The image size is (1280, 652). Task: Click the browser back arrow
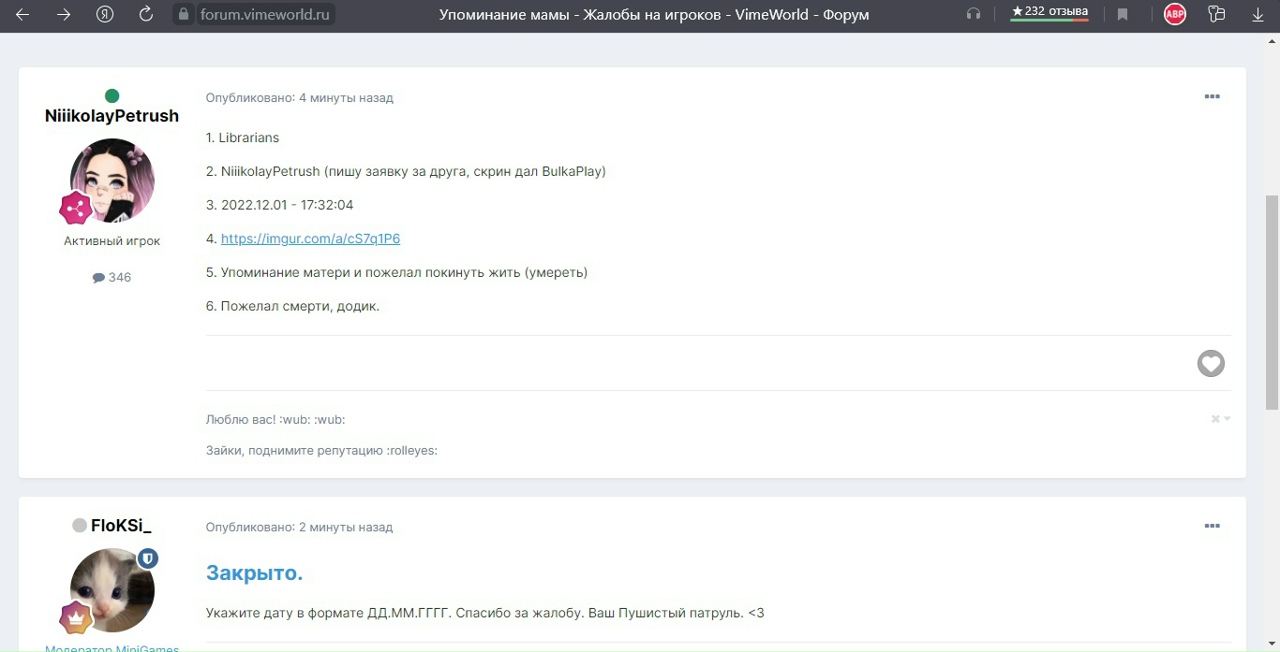point(23,14)
